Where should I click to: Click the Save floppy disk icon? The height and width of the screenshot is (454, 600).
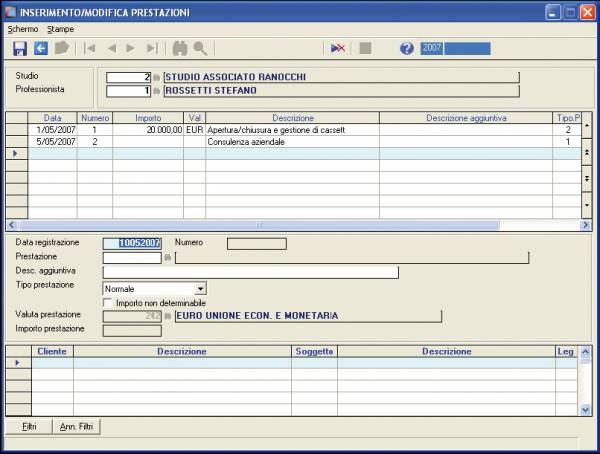pyautogui.click(x=20, y=49)
